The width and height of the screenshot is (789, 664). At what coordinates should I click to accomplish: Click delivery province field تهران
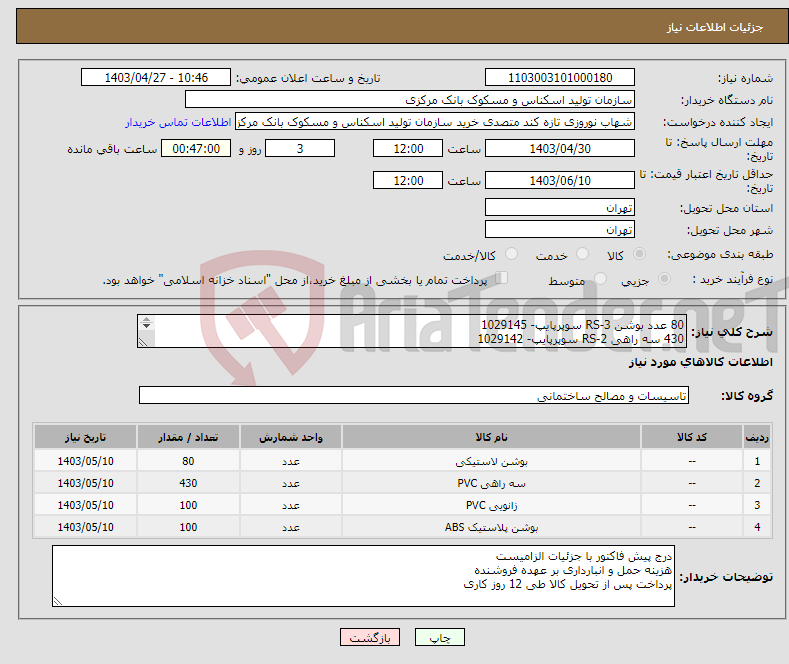click(560, 207)
